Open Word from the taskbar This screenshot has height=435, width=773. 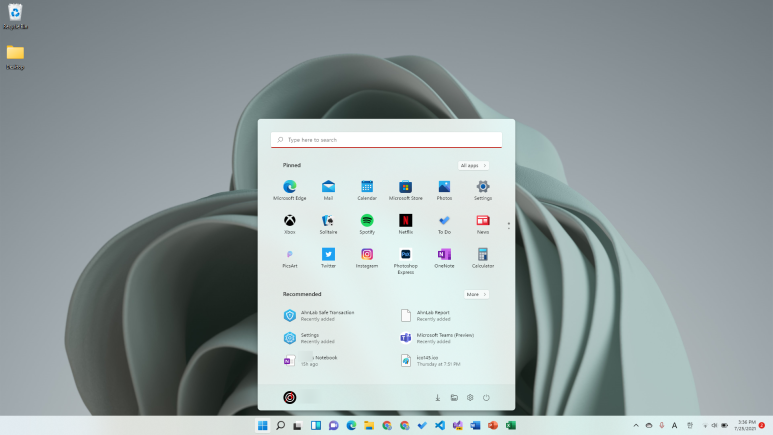(x=475, y=425)
